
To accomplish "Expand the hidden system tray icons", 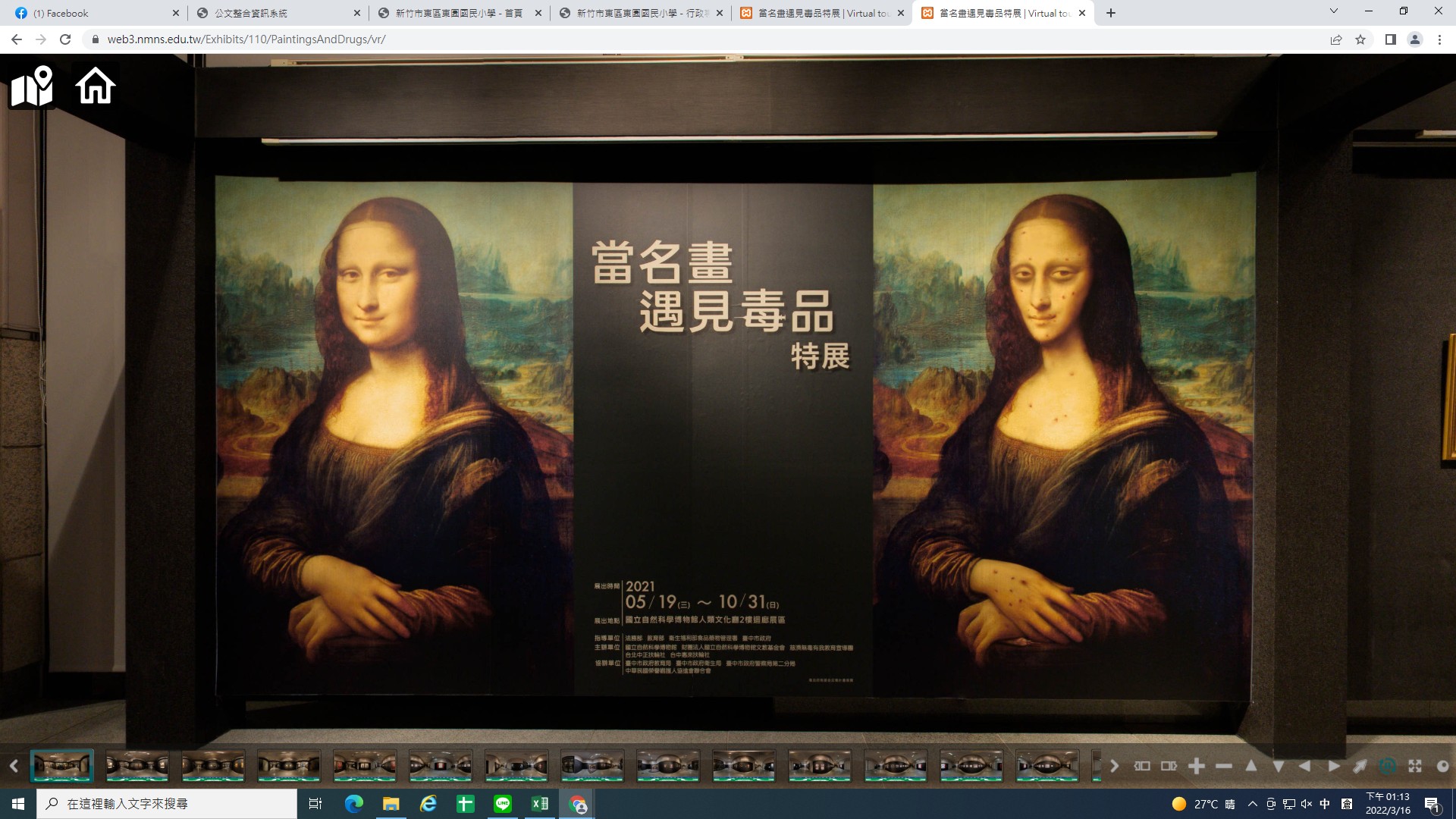I will pos(1253,804).
